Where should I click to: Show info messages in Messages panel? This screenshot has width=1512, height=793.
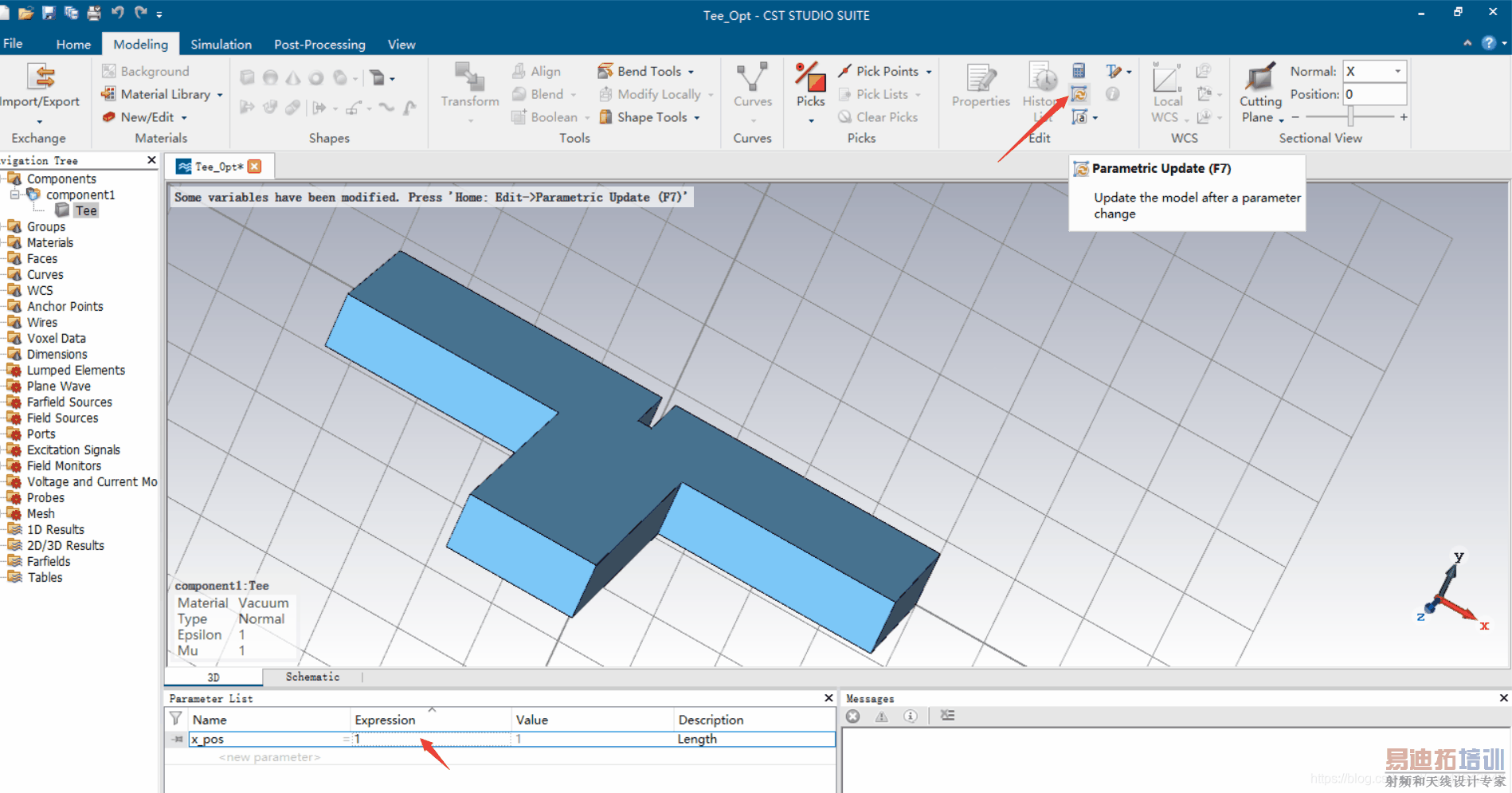[911, 716]
